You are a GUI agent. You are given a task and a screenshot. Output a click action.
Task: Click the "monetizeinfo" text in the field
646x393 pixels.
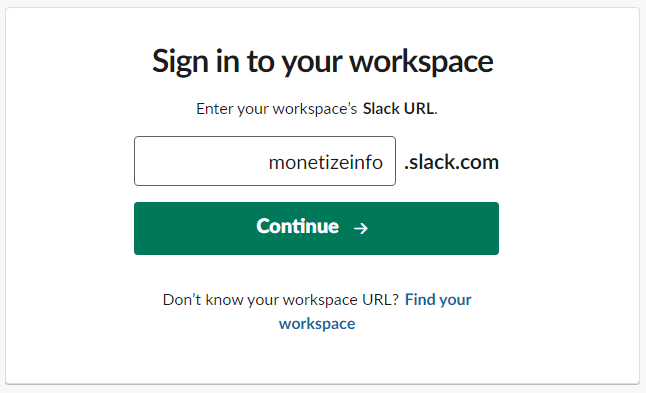tap(325, 162)
